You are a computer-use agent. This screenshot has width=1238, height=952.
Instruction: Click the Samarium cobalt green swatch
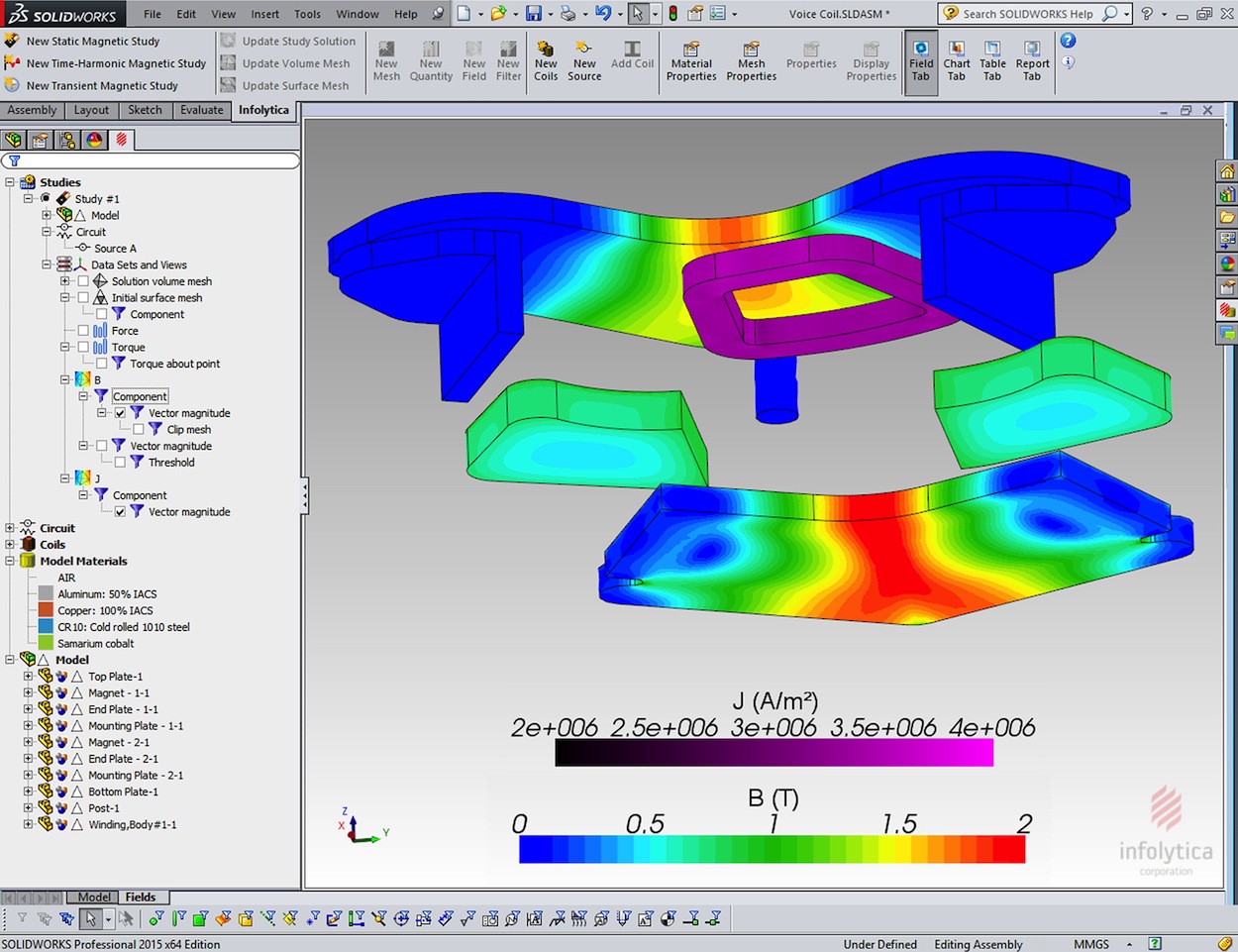point(46,643)
